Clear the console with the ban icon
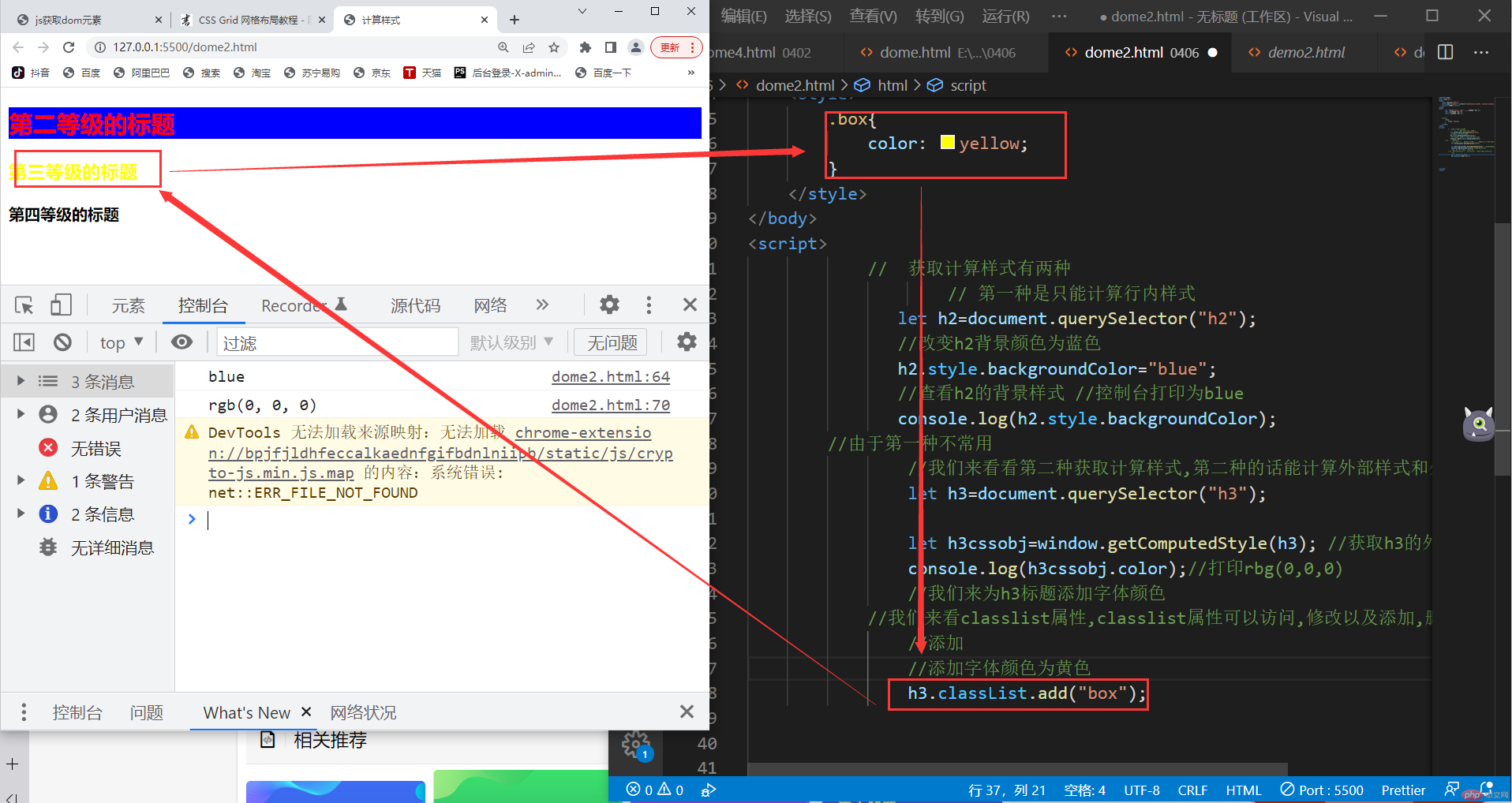1512x803 pixels. [x=62, y=342]
